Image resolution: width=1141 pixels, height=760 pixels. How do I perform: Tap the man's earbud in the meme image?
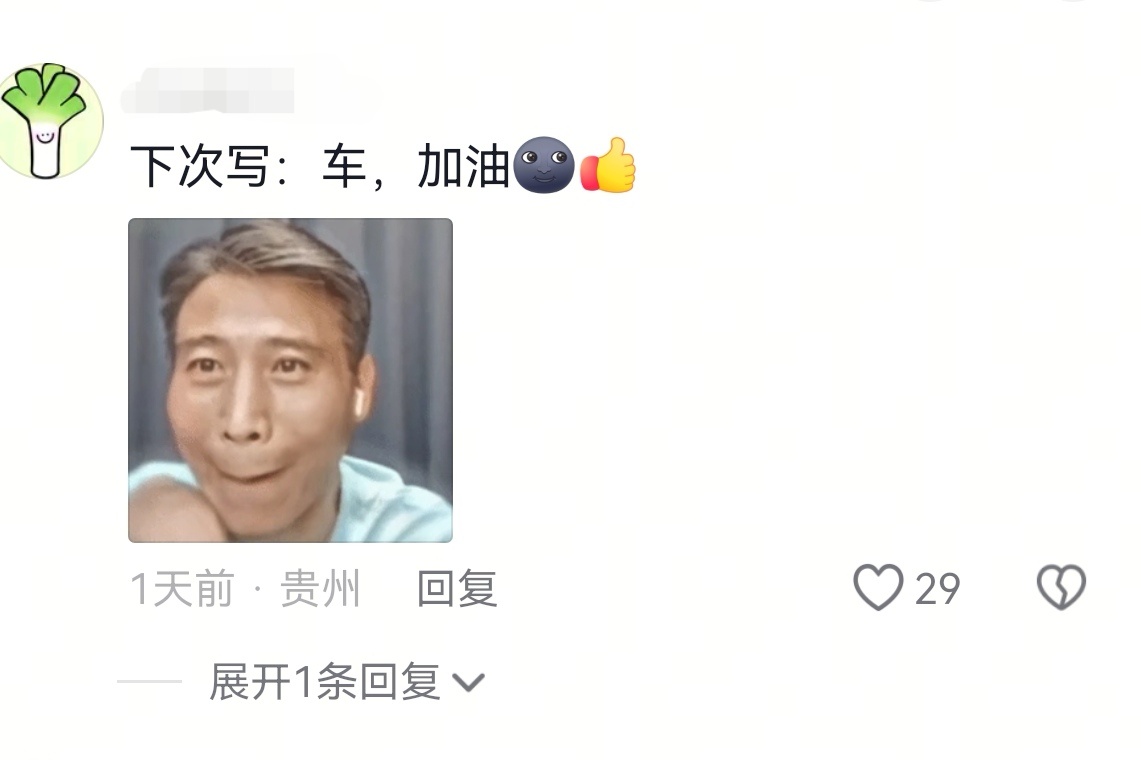(357, 400)
